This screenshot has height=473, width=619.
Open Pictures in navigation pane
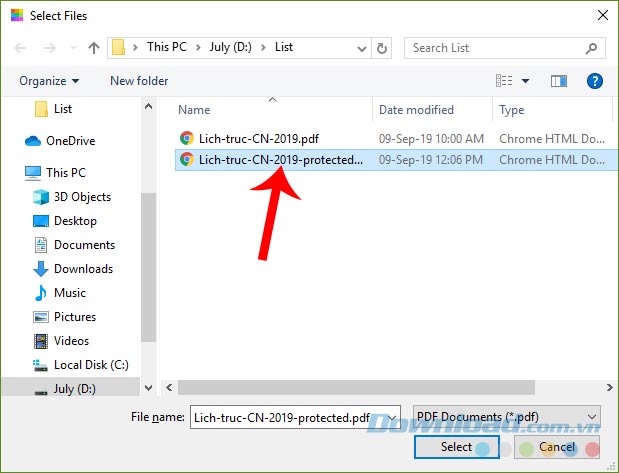click(x=75, y=317)
